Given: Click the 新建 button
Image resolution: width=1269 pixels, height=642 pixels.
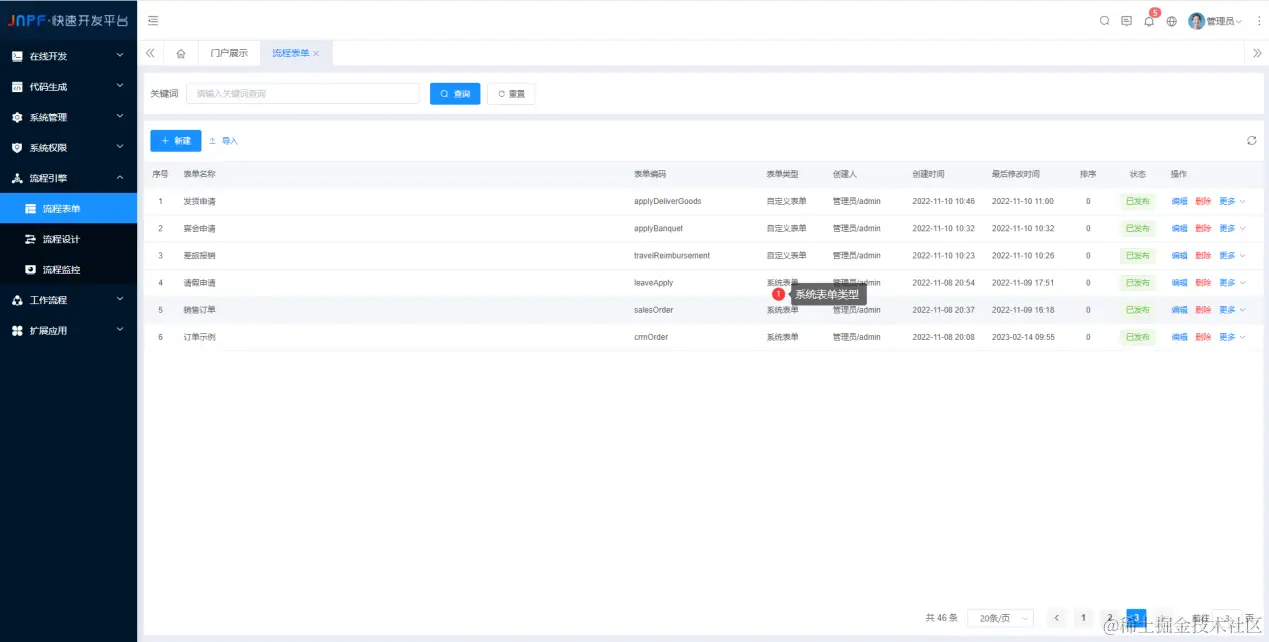Looking at the screenshot, I should 176,141.
